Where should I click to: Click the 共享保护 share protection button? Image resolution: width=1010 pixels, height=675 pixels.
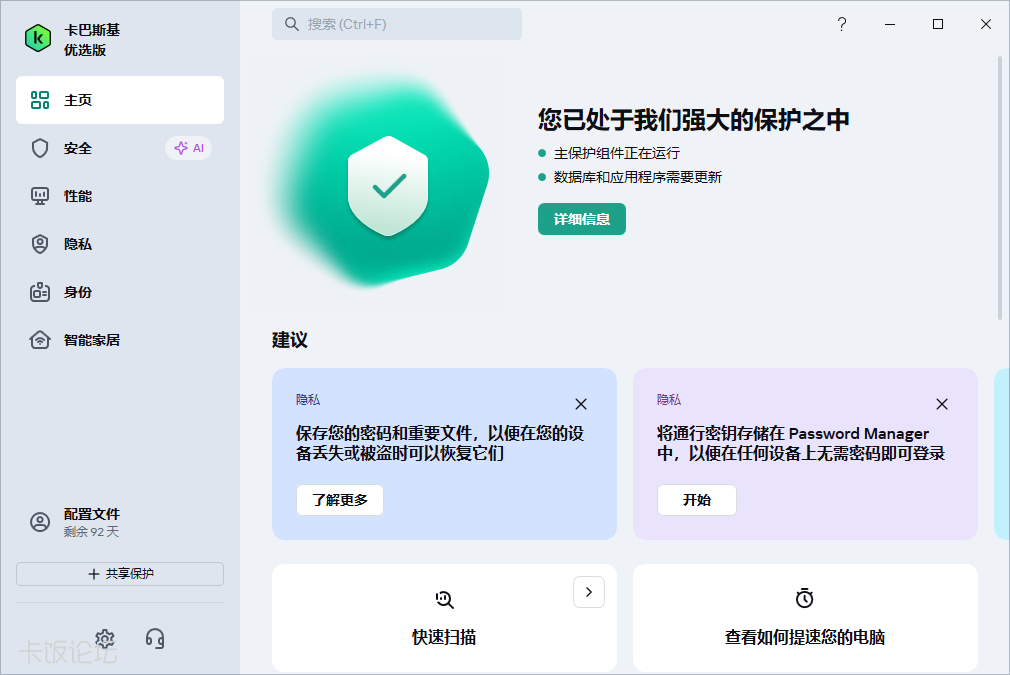point(120,574)
